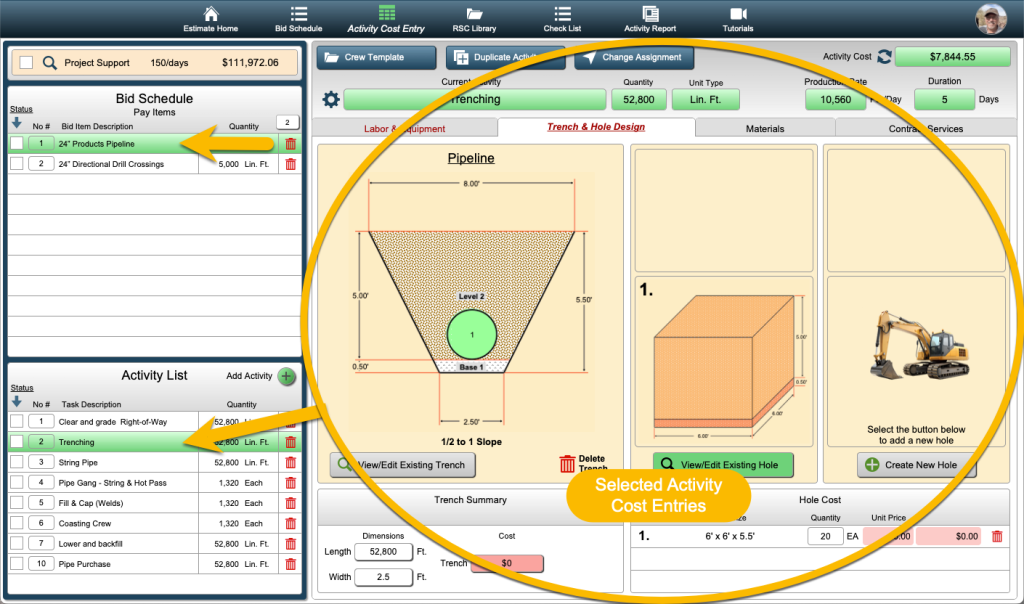Delete Pipe Gang - String & Hot Pass
The height and width of the screenshot is (604, 1024).
point(291,483)
